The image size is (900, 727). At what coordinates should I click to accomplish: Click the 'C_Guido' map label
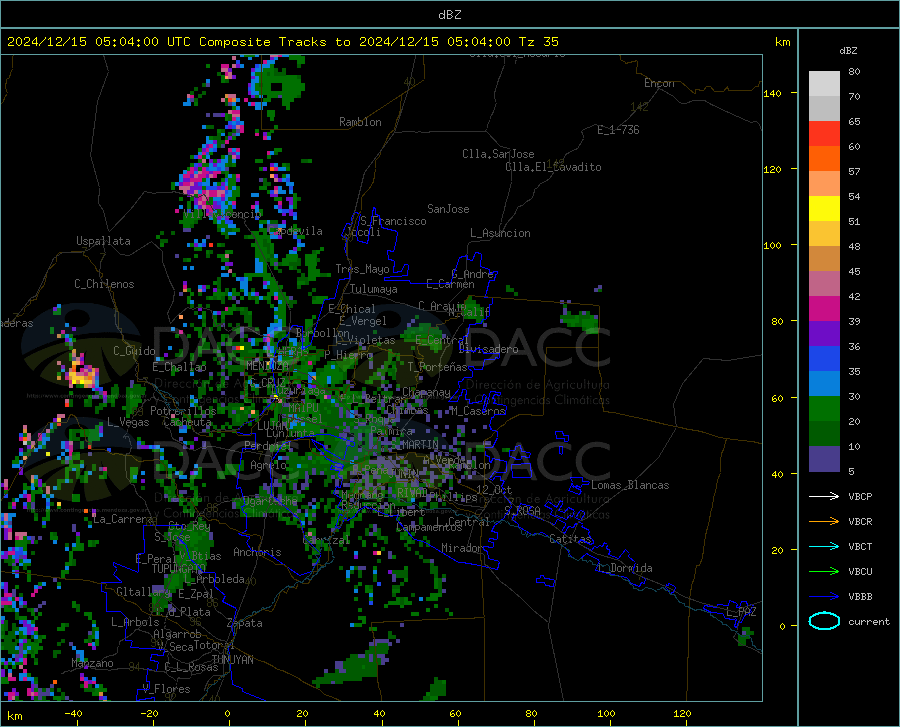[x=134, y=351]
